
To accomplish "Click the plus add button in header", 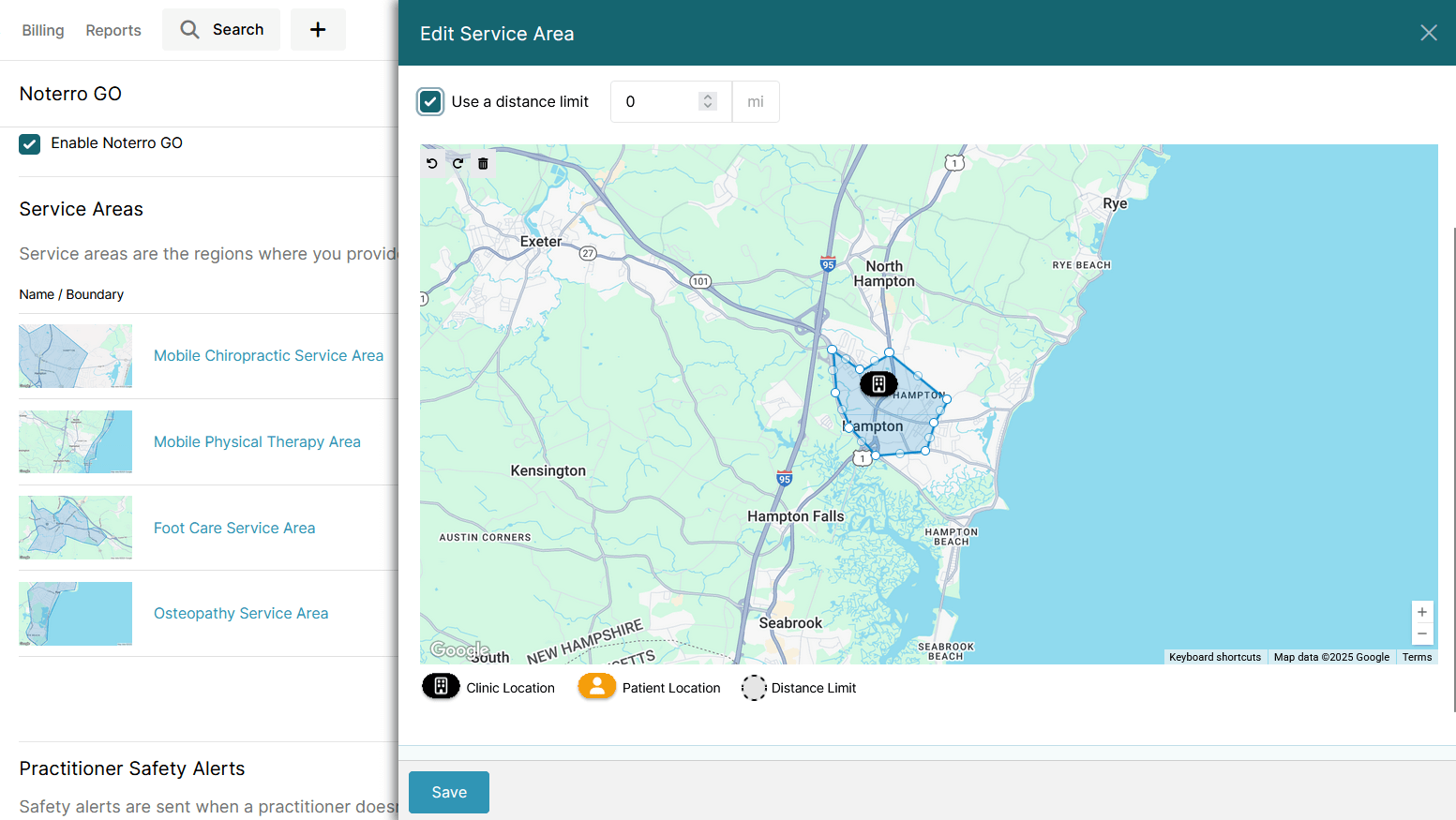I will click(318, 30).
